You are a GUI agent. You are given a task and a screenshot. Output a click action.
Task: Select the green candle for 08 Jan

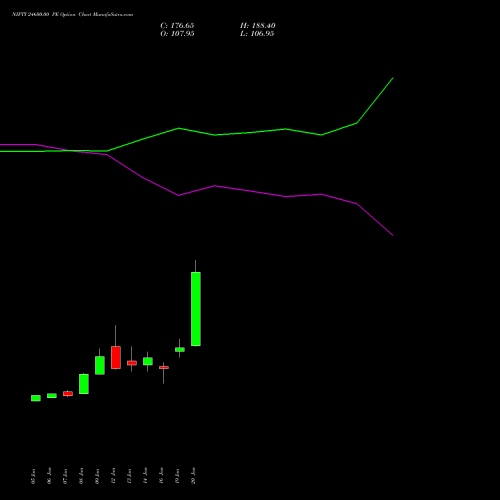coord(84,384)
